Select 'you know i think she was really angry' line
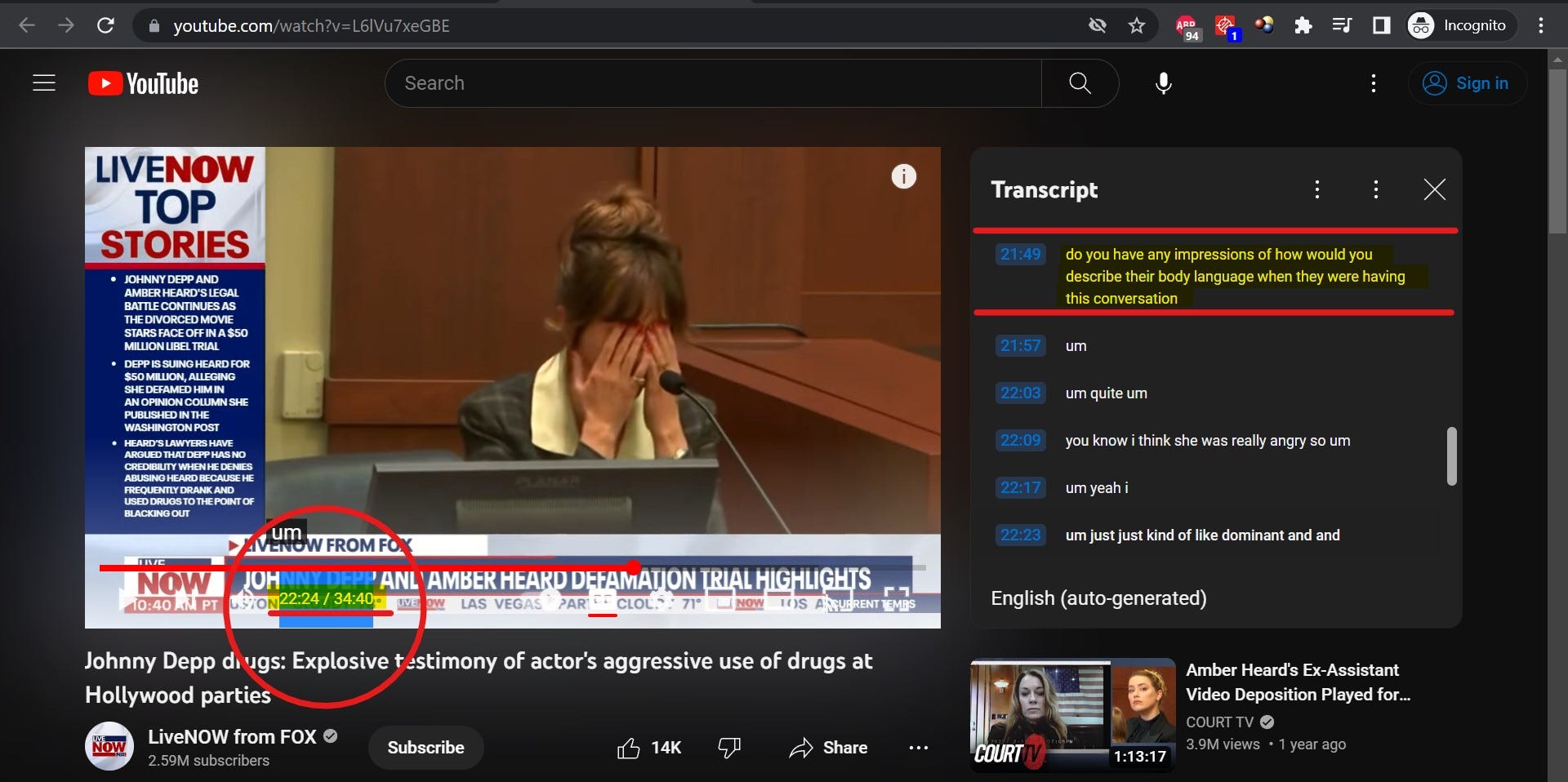The image size is (1568, 782). [1207, 440]
